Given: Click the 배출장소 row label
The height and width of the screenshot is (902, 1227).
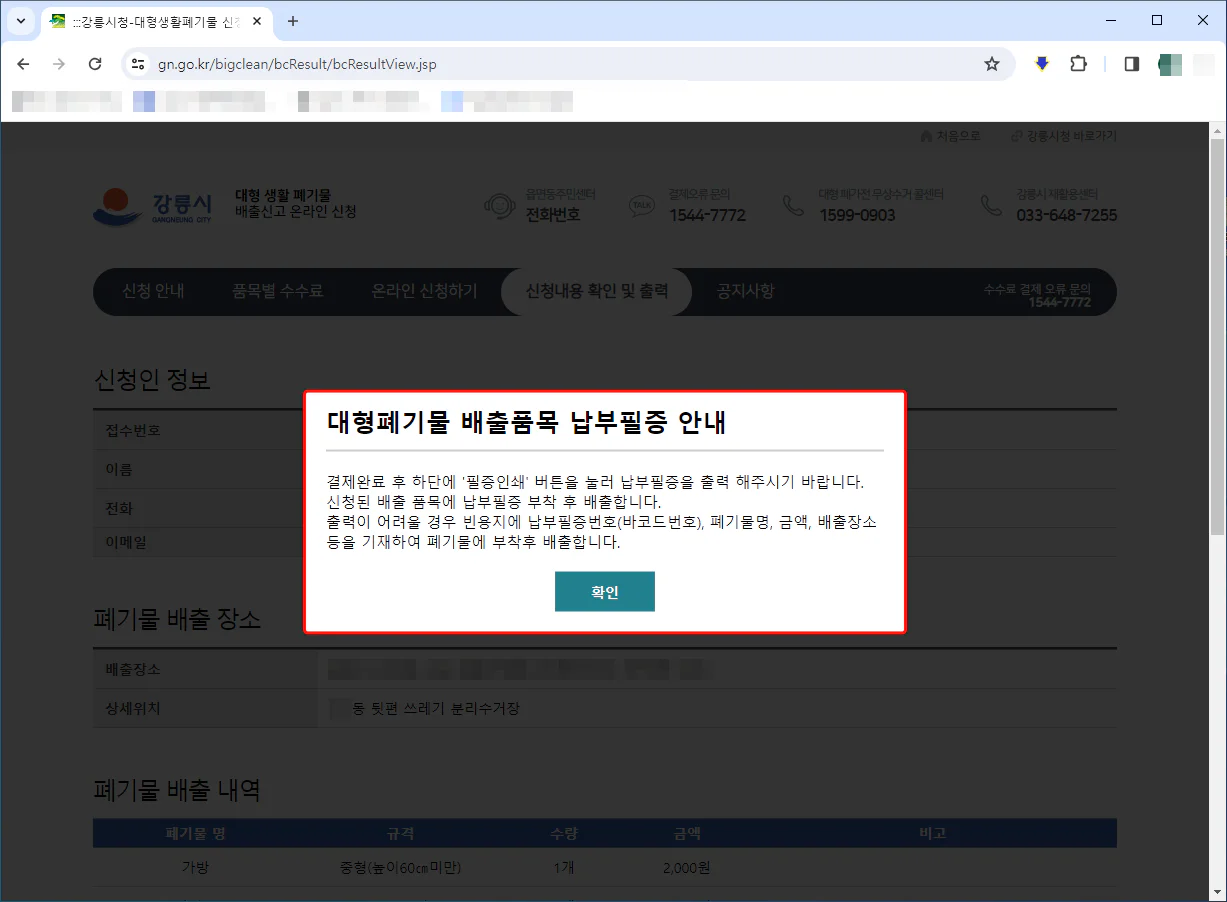Looking at the screenshot, I should 133,669.
